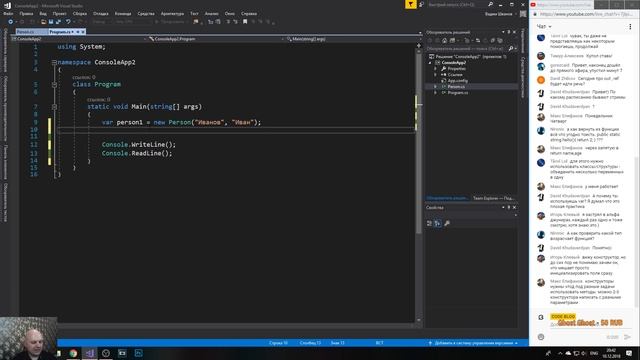Switch to the Team Explorer tab
Viewport: 640px width, 360px height.
[x=493, y=198]
